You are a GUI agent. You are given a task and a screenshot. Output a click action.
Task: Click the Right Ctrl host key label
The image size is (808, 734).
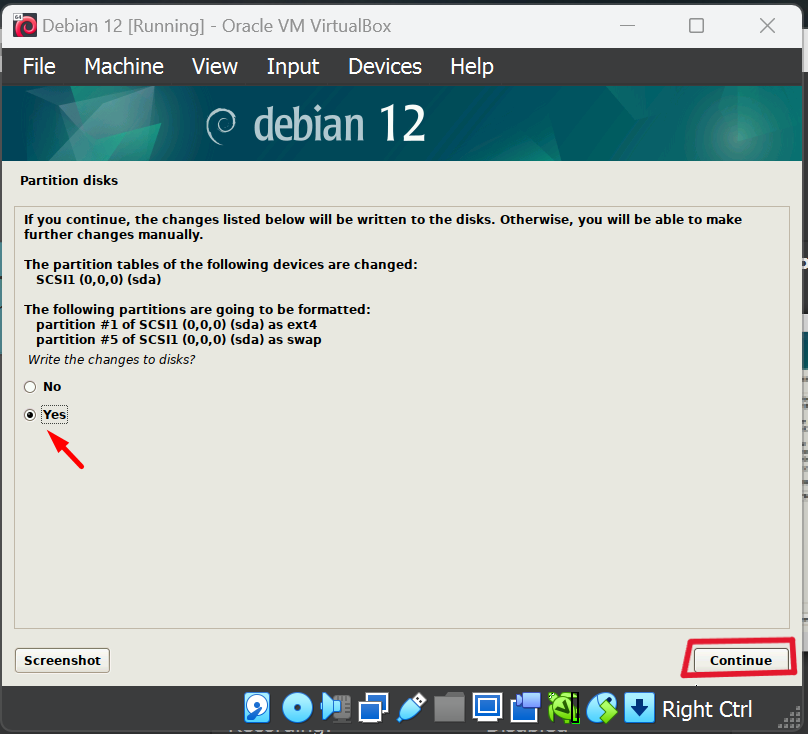pyautogui.click(x=707, y=709)
